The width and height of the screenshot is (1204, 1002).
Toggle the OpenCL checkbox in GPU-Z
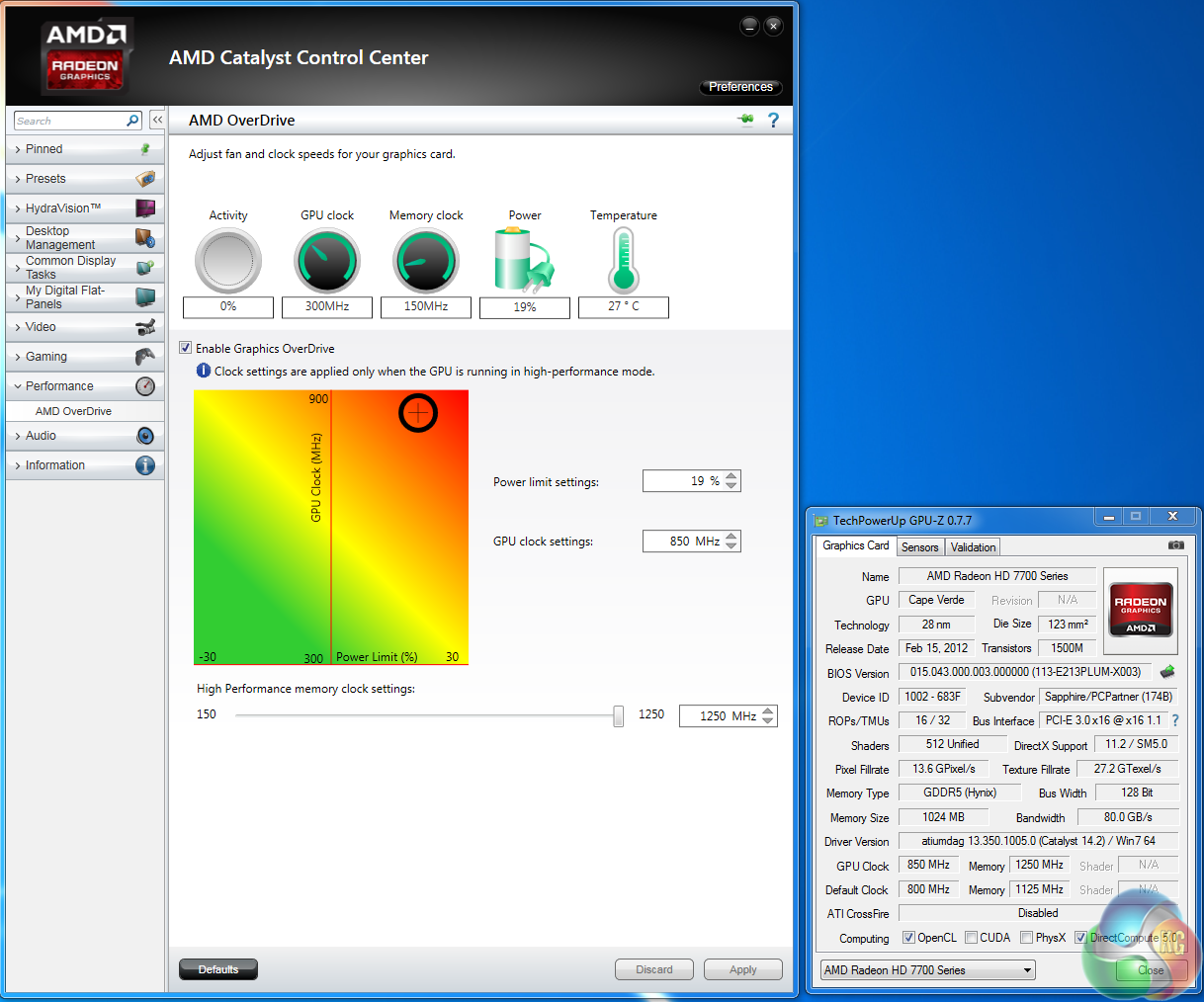click(x=908, y=938)
